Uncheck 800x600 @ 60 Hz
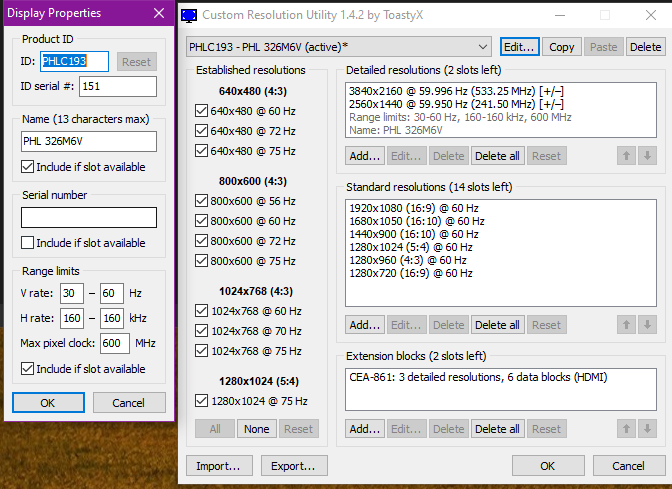Viewport: 672px width, 489px height. 201,221
